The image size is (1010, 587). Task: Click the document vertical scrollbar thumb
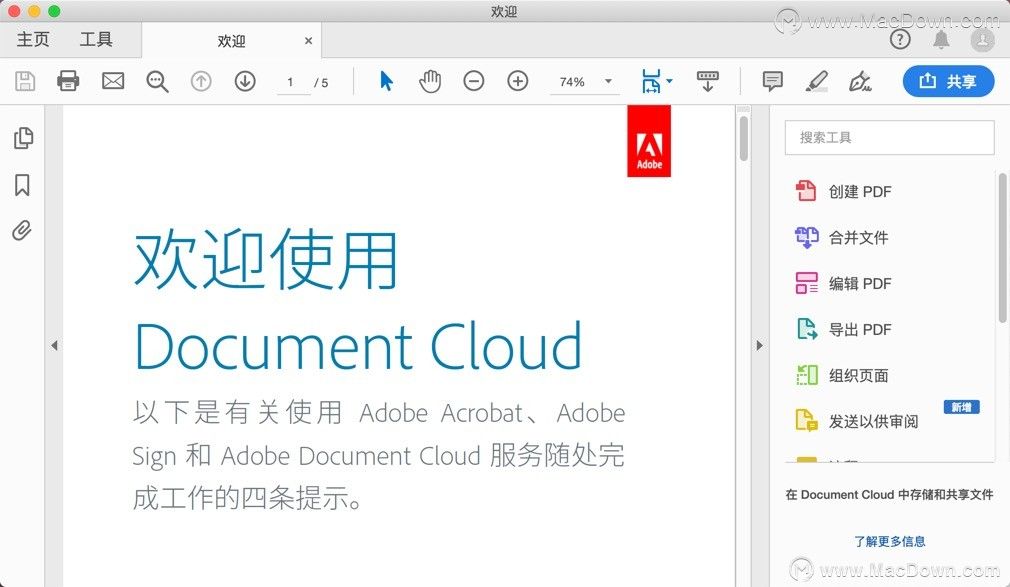pos(743,138)
